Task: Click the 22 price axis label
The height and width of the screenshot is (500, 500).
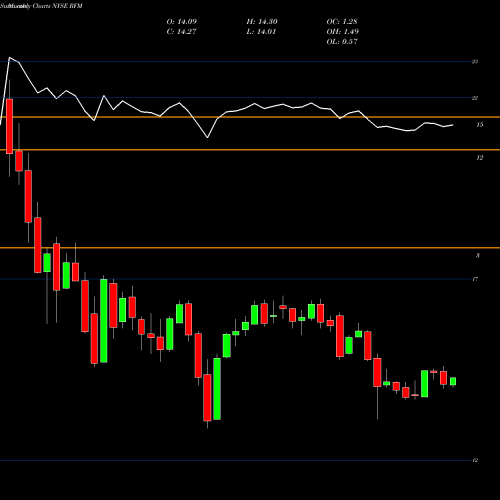Action: click(x=475, y=98)
